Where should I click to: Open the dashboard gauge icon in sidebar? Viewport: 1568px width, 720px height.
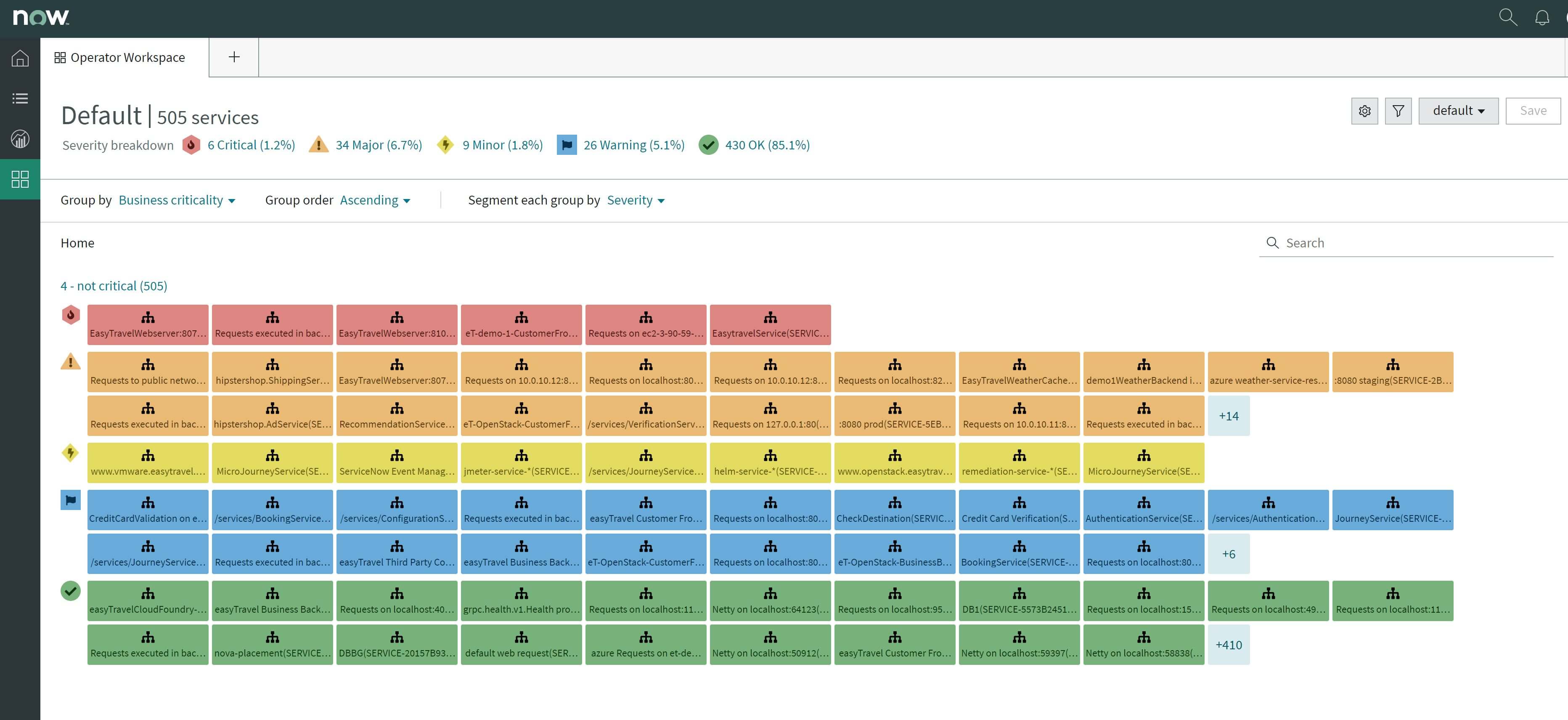[x=20, y=139]
